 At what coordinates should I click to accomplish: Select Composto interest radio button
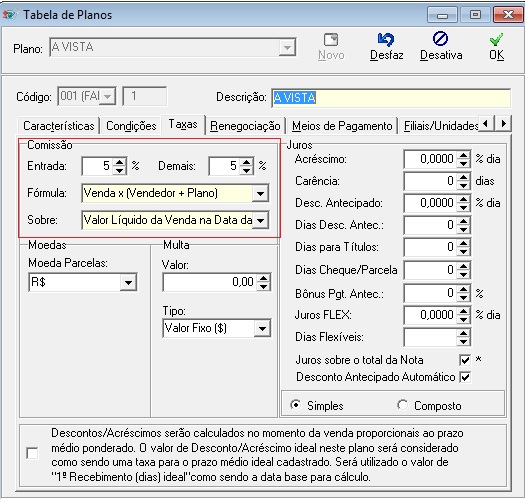(402, 405)
